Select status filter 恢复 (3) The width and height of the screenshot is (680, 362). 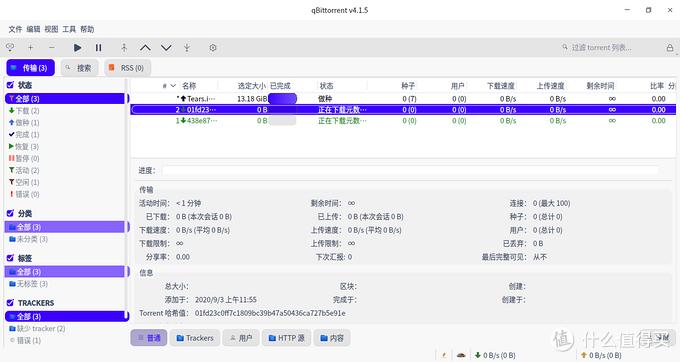[24, 147]
